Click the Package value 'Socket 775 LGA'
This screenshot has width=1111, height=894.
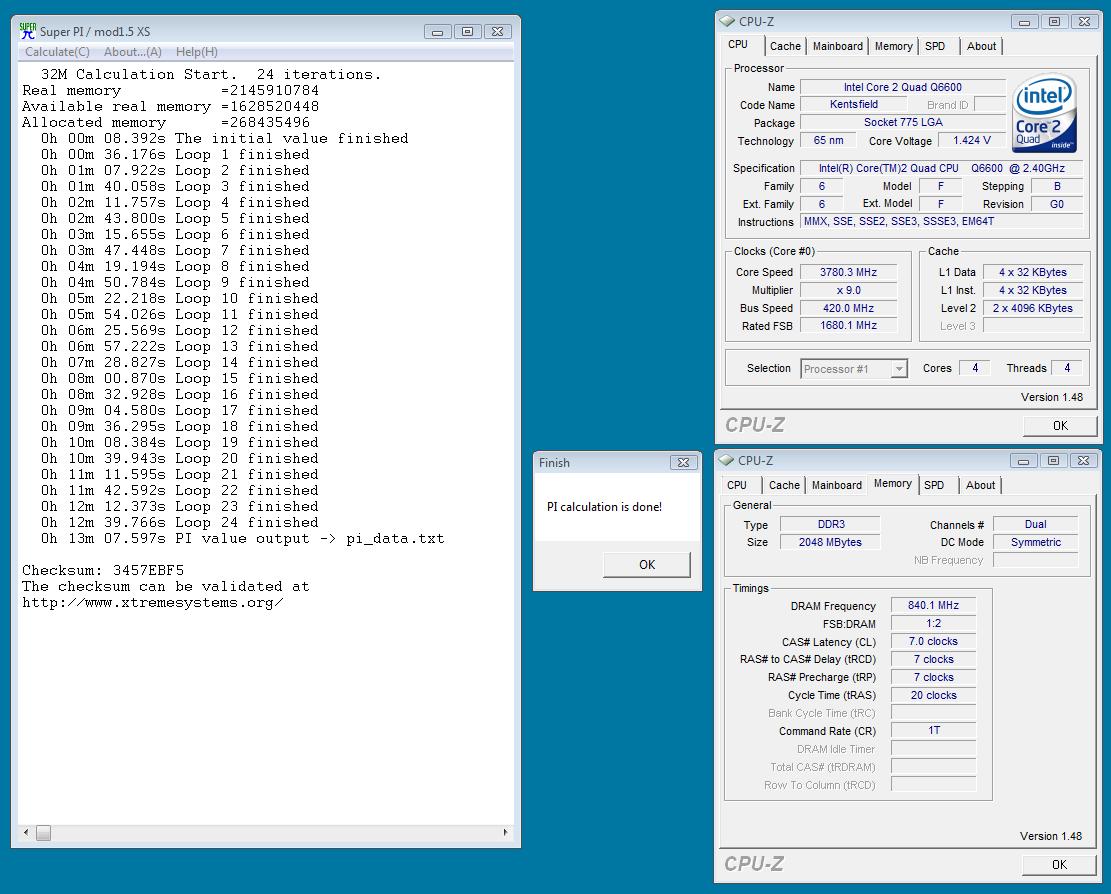[x=903, y=123]
